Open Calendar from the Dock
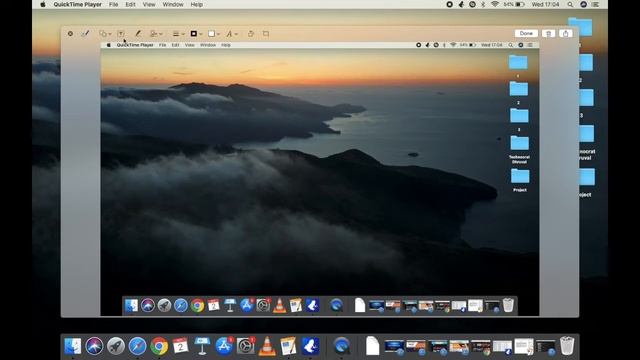The image size is (640, 360). click(x=180, y=346)
